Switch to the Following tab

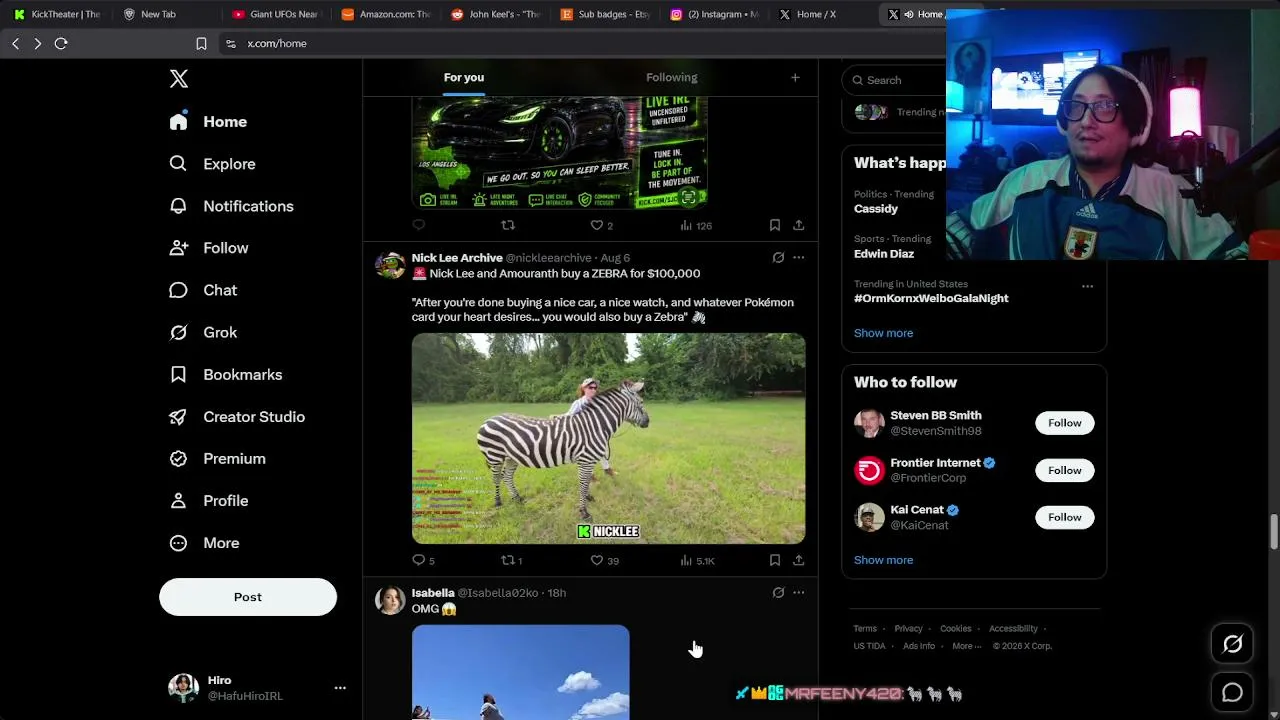pos(672,77)
